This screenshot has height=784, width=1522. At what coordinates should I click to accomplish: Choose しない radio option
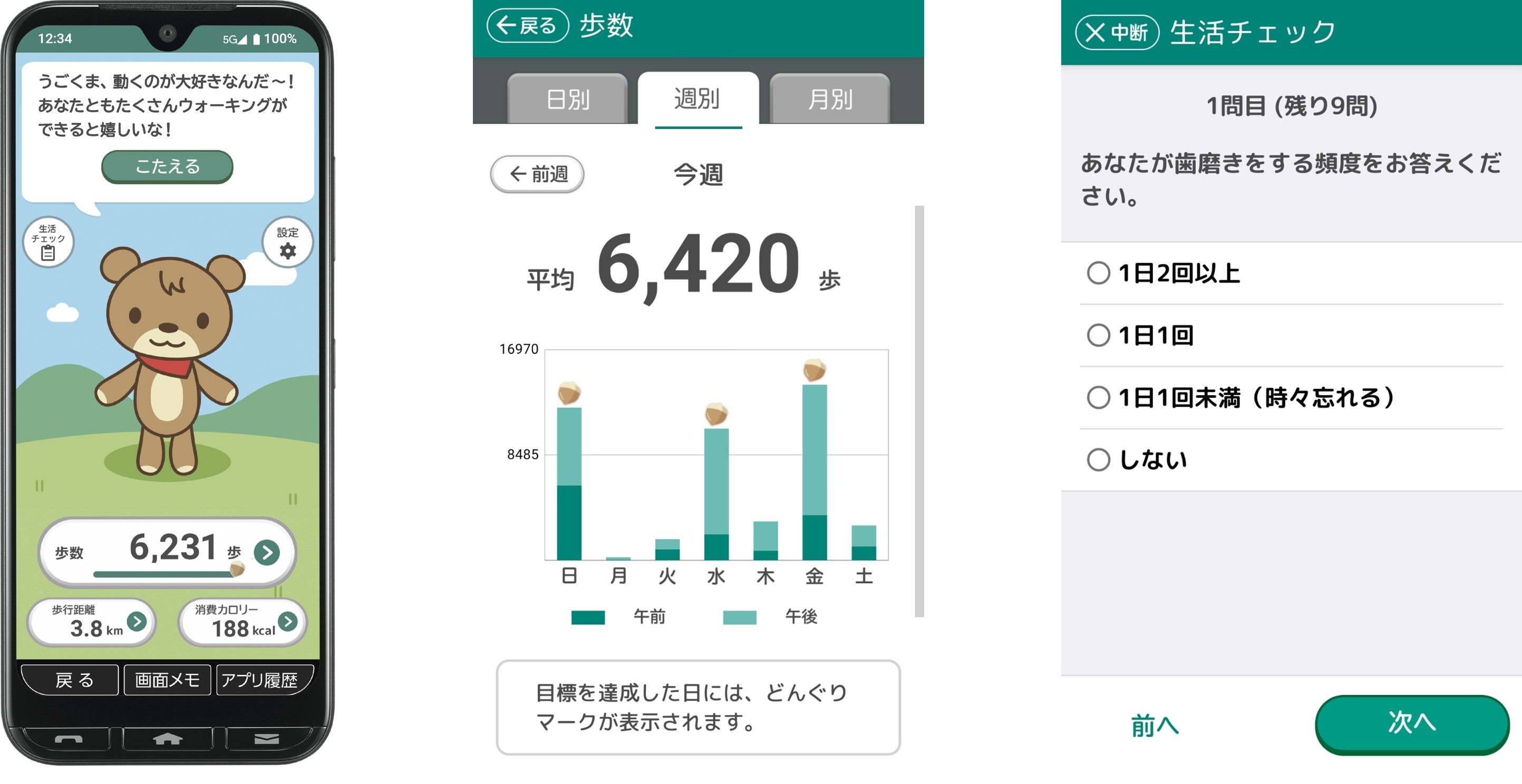(1098, 460)
